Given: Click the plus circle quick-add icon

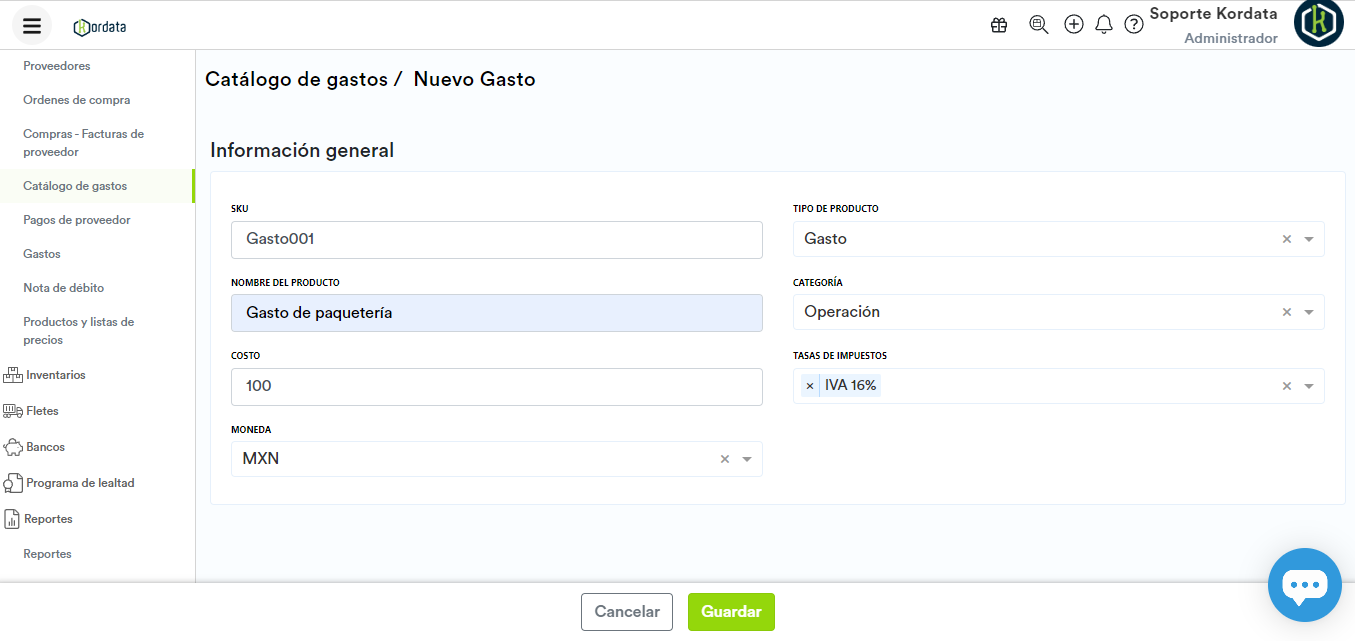Looking at the screenshot, I should coord(1073,25).
